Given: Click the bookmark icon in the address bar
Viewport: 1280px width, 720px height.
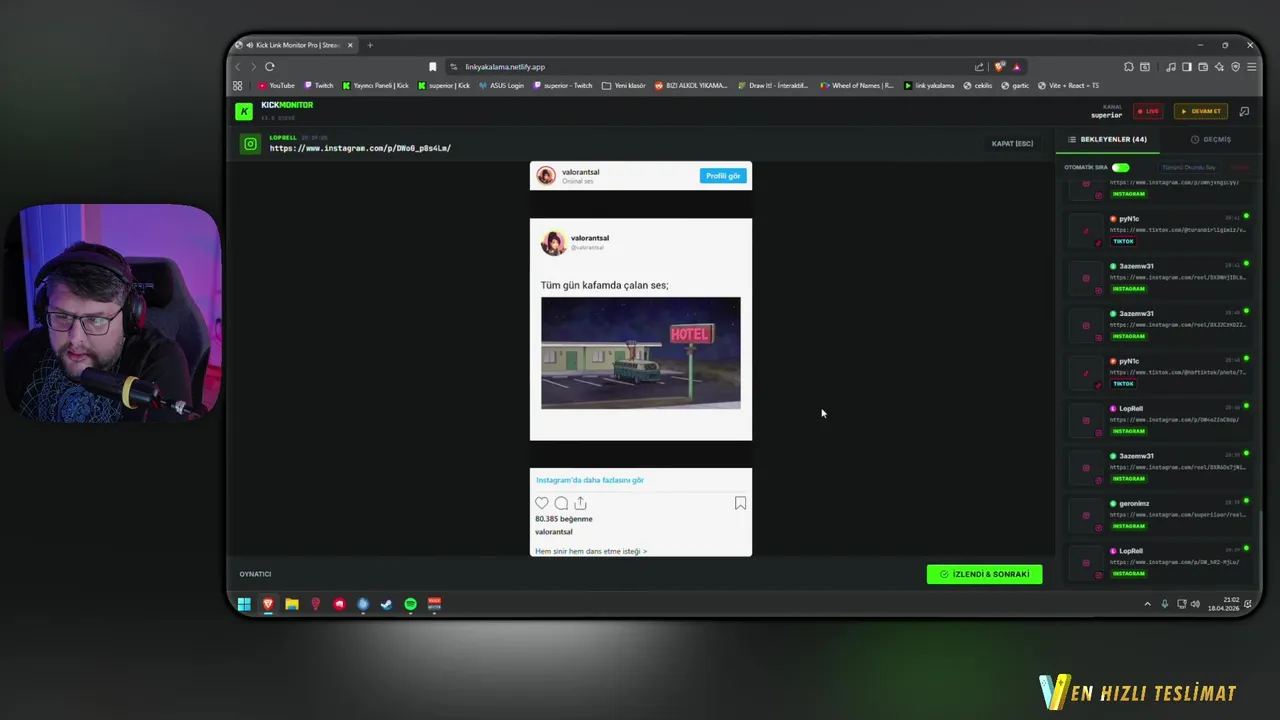Looking at the screenshot, I should 432,67.
